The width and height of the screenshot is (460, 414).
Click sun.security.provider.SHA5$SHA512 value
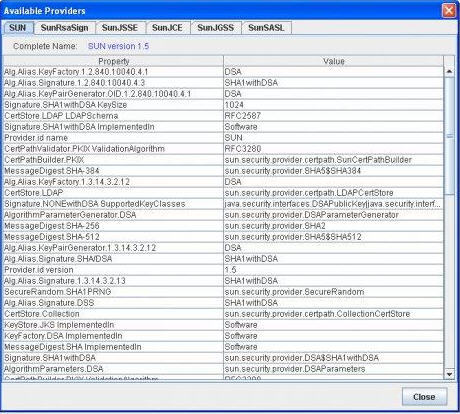334,237
